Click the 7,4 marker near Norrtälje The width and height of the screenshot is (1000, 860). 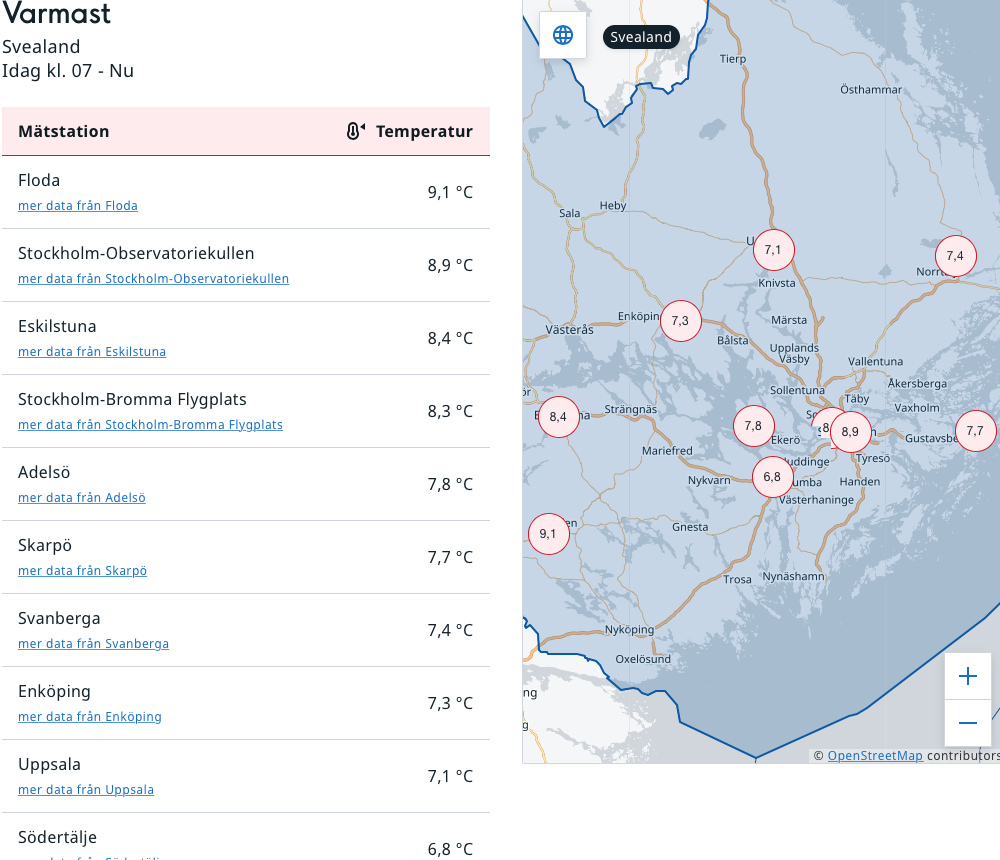point(955,256)
